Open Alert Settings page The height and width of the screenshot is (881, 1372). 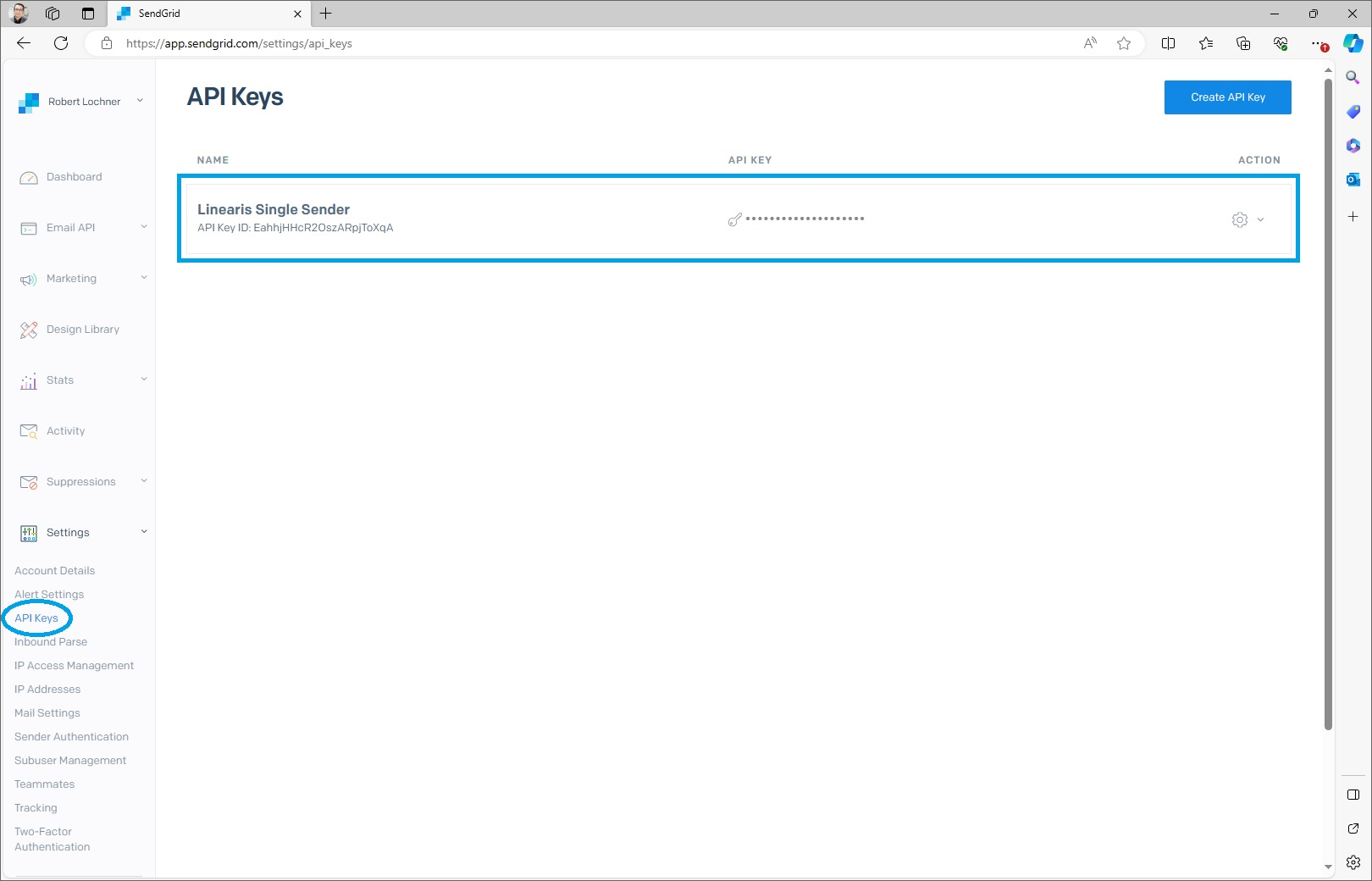(x=49, y=595)
